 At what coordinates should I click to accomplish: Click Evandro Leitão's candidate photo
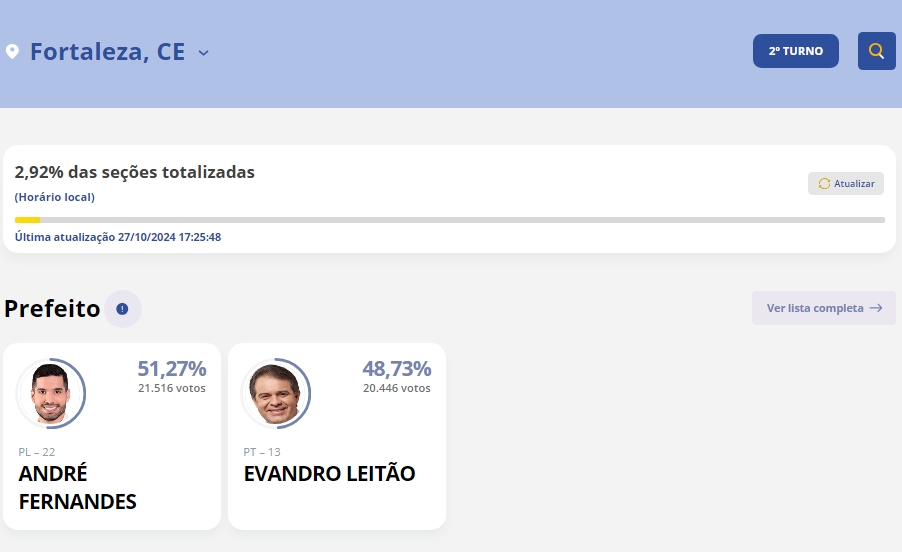point(275,393)
